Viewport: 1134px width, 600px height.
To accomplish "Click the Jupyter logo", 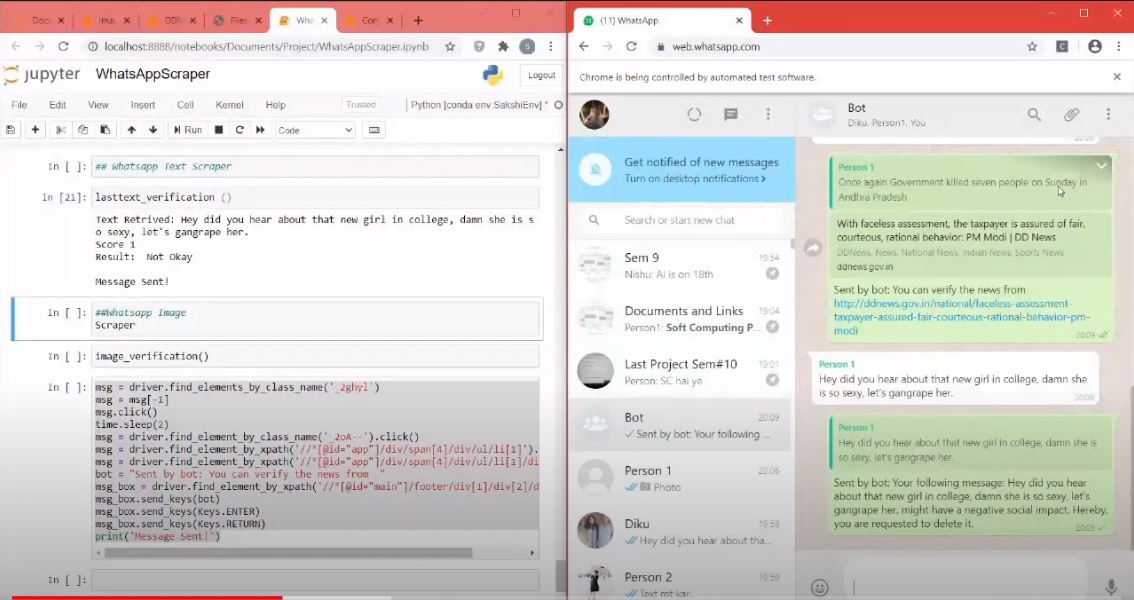I will click(42, 74).
